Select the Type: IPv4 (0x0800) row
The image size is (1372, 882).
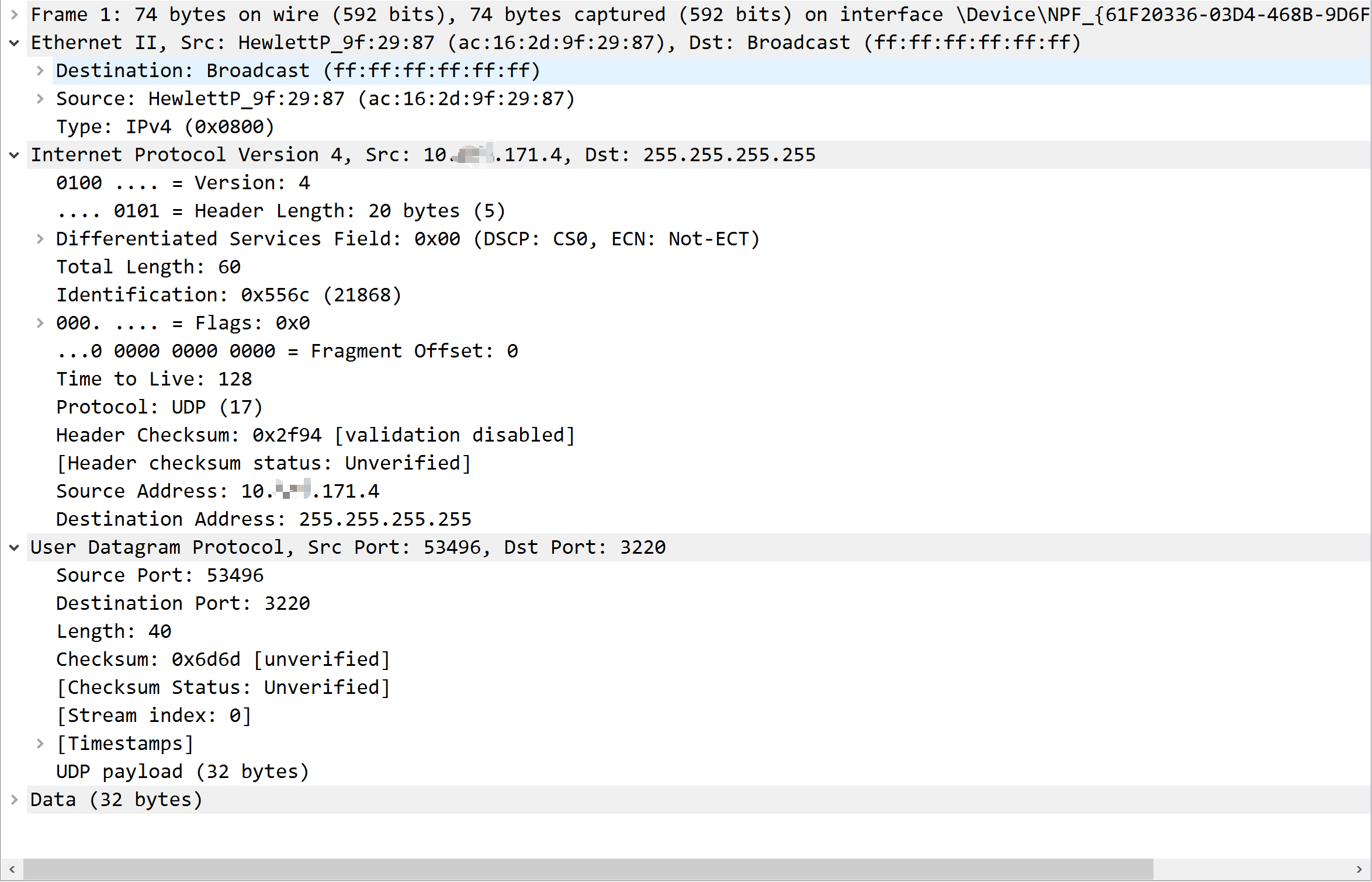(x=165, y=127)
